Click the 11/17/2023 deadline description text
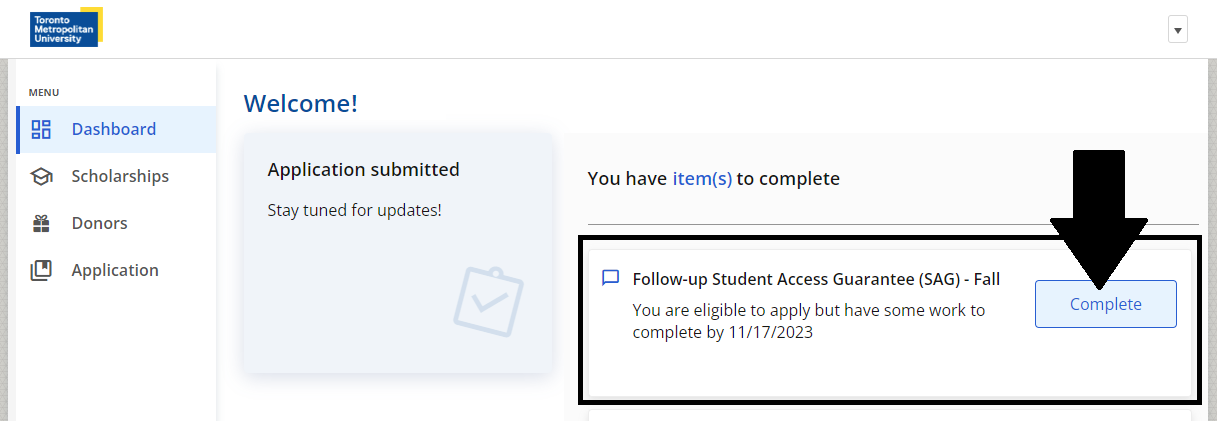The height and width of the screenshot is (421, 1217). point(808,321)
